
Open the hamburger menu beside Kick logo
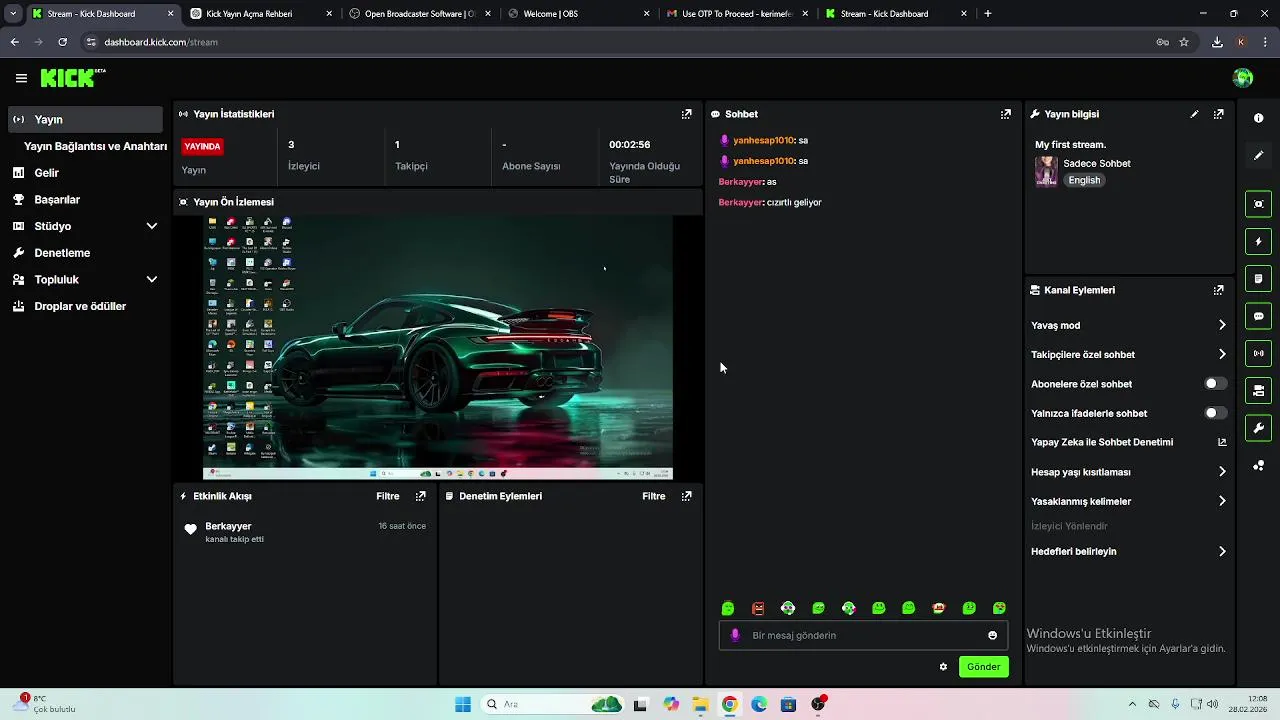tap(21, 78)
